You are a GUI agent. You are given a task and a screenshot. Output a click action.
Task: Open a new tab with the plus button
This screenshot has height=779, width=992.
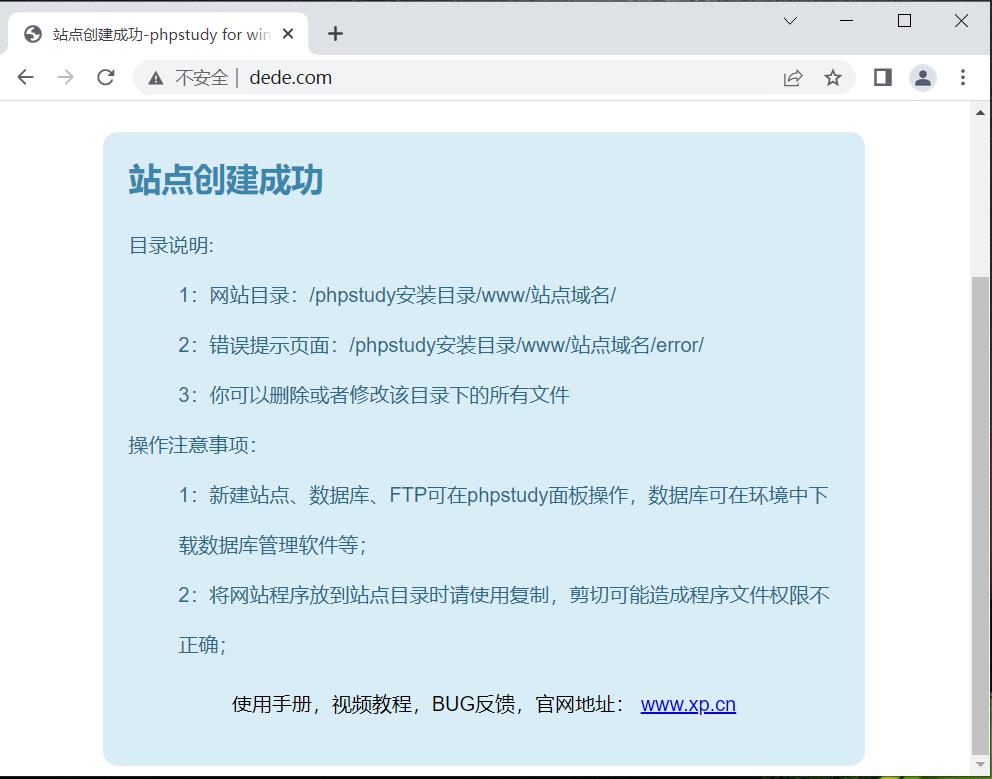click(x=335, y=34)
